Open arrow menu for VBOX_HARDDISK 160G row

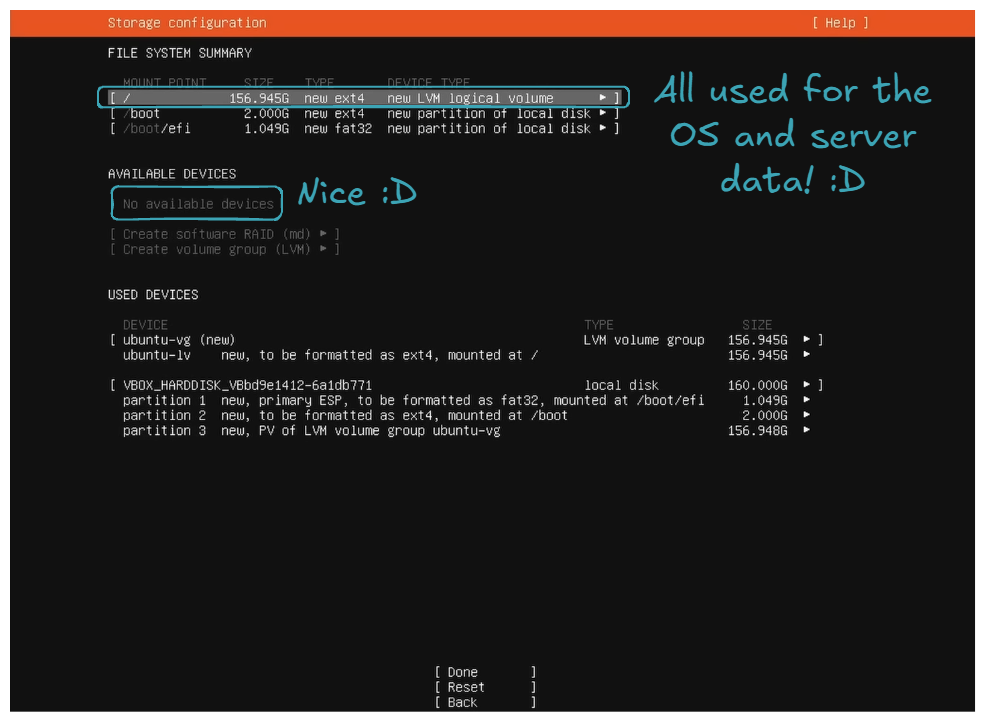click(807, 385)
